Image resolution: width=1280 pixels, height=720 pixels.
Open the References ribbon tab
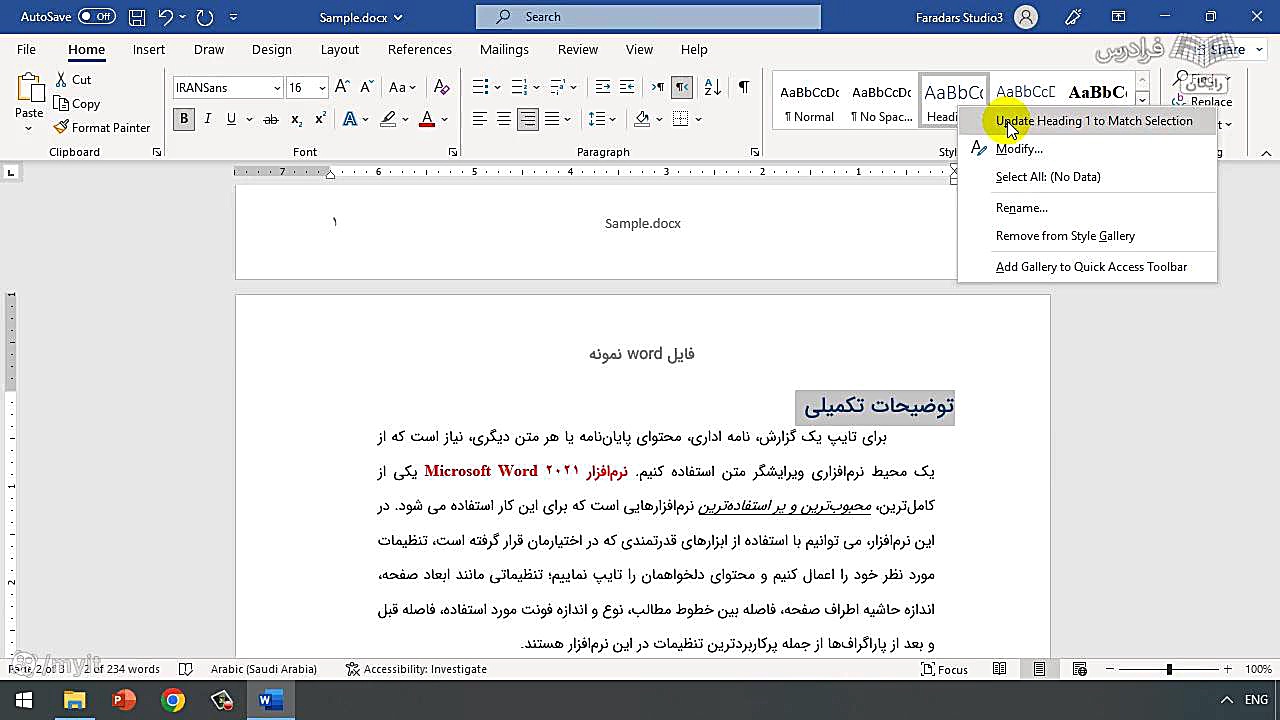[420, 49]
